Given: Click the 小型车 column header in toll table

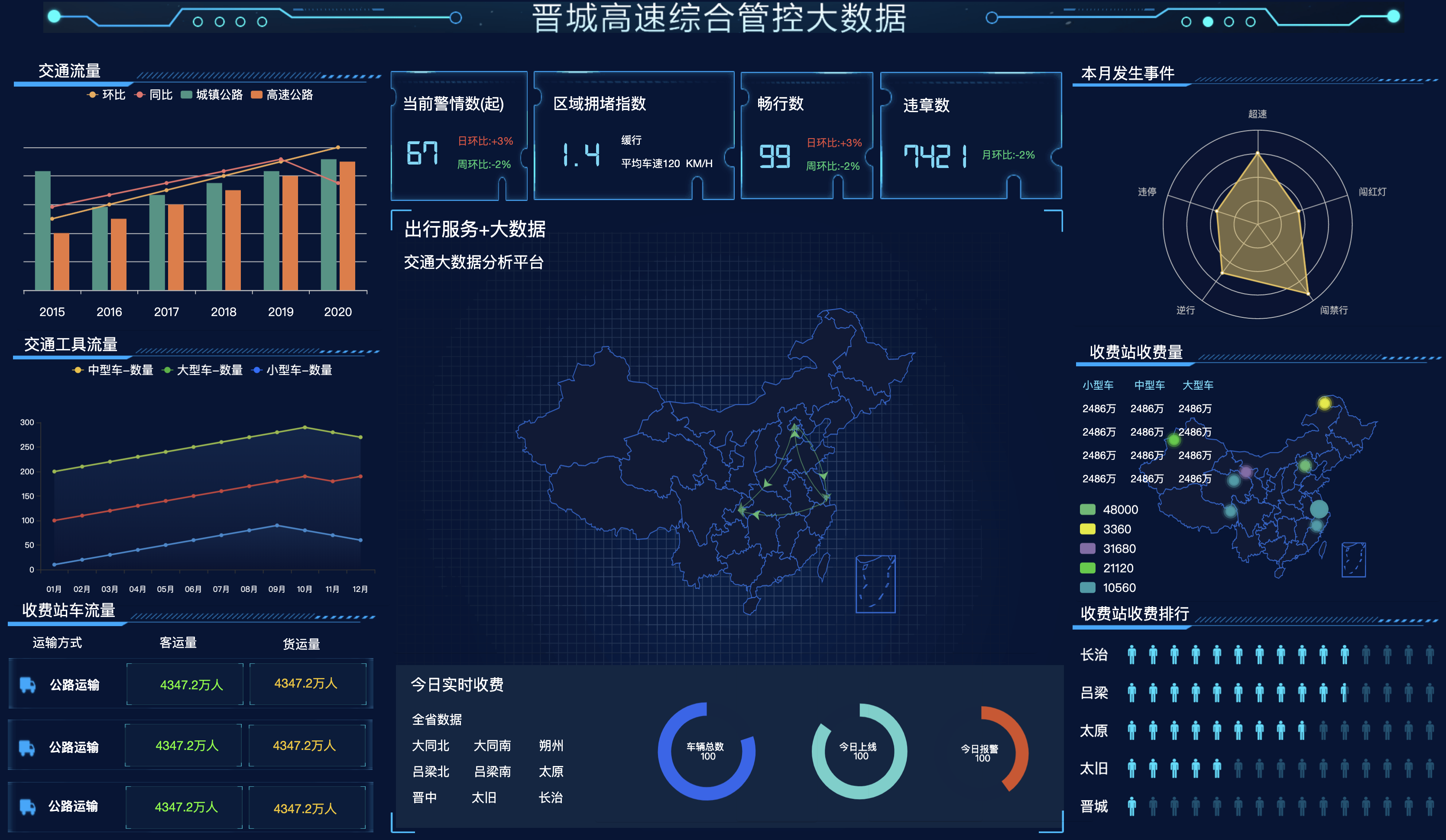Looking at the screenshot, I should pos(1098,385).
